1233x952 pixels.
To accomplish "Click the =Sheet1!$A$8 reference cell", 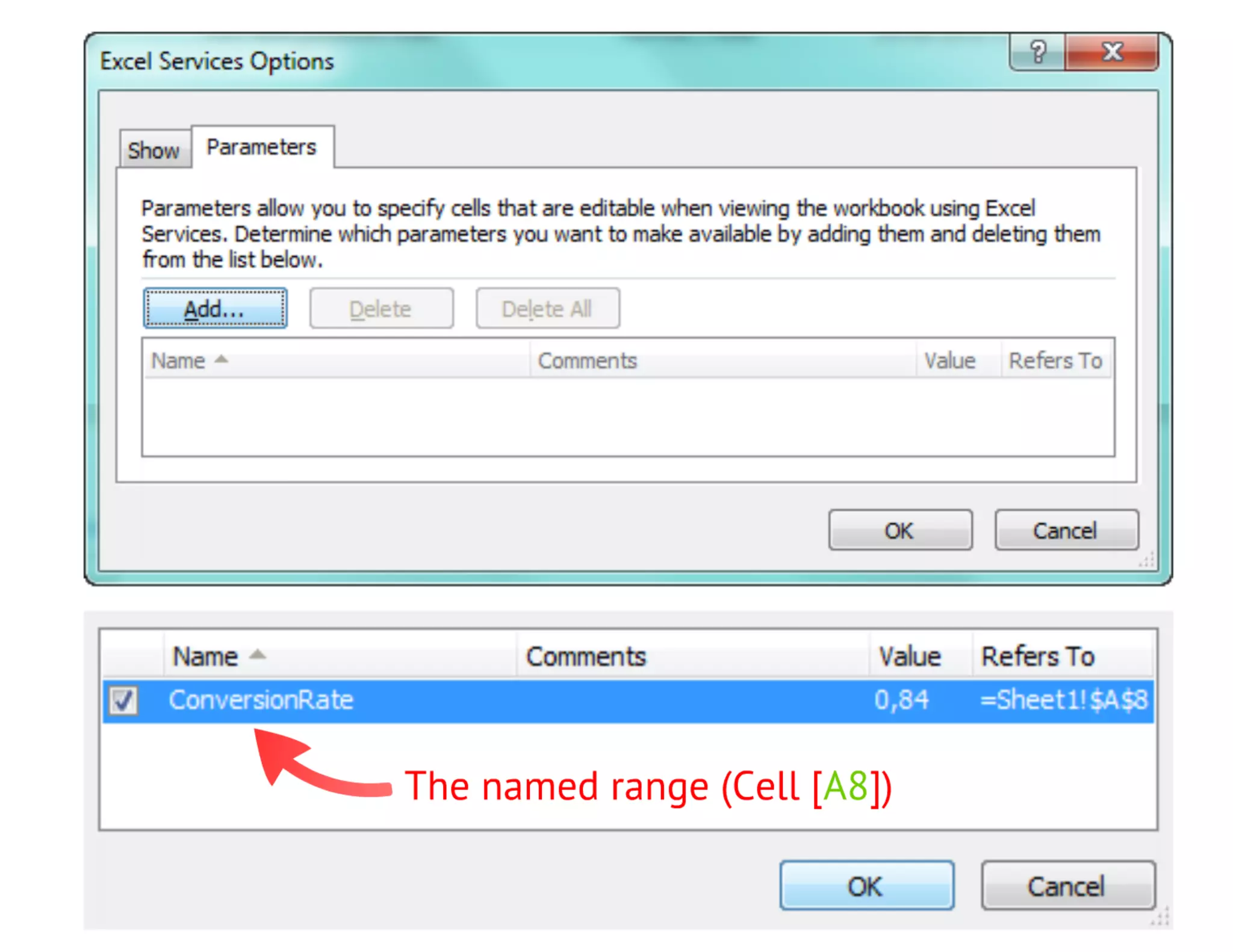I will coord(1064,700).
